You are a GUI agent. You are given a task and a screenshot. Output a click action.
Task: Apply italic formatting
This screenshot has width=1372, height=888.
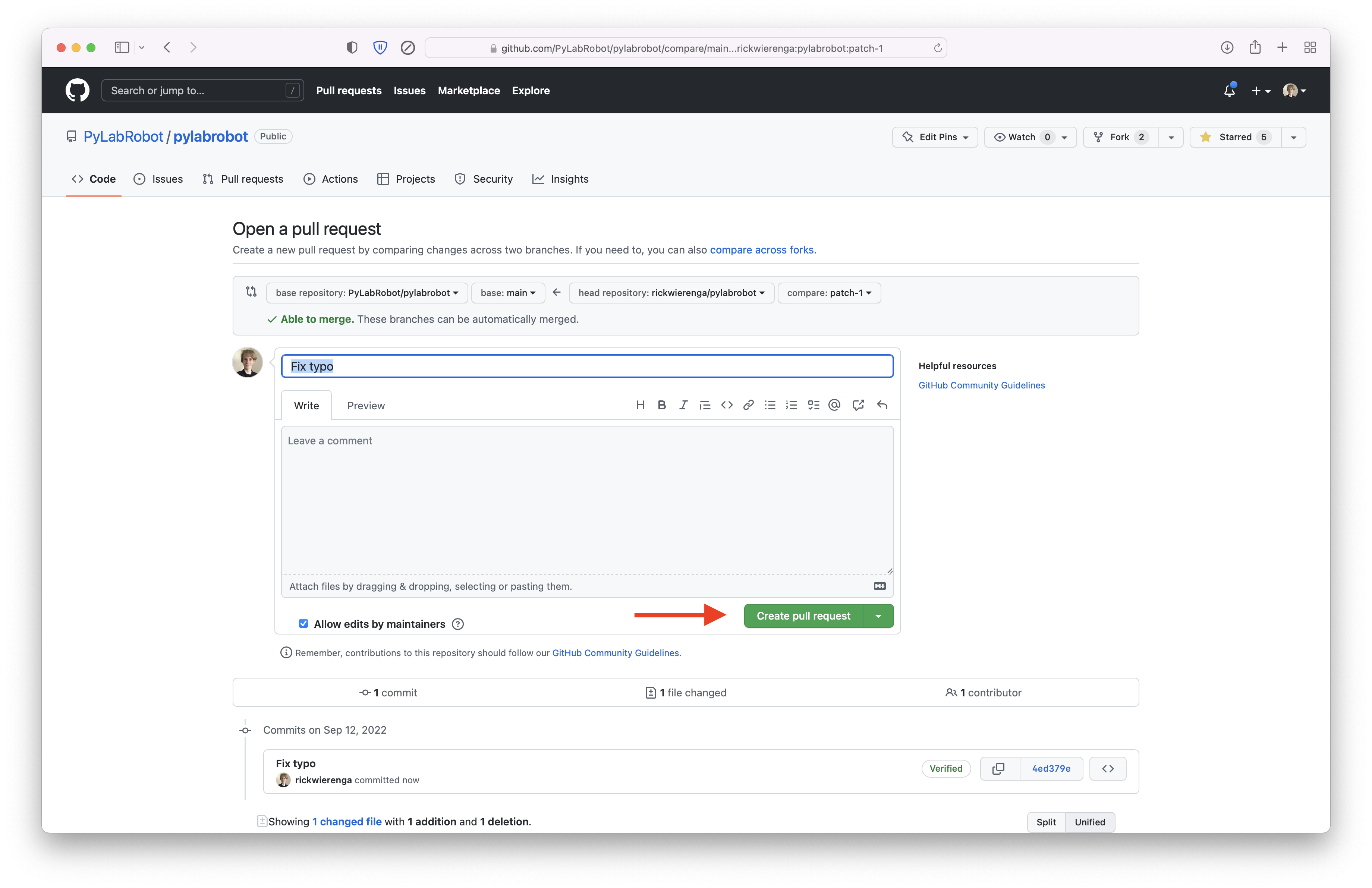click(683, 405)
